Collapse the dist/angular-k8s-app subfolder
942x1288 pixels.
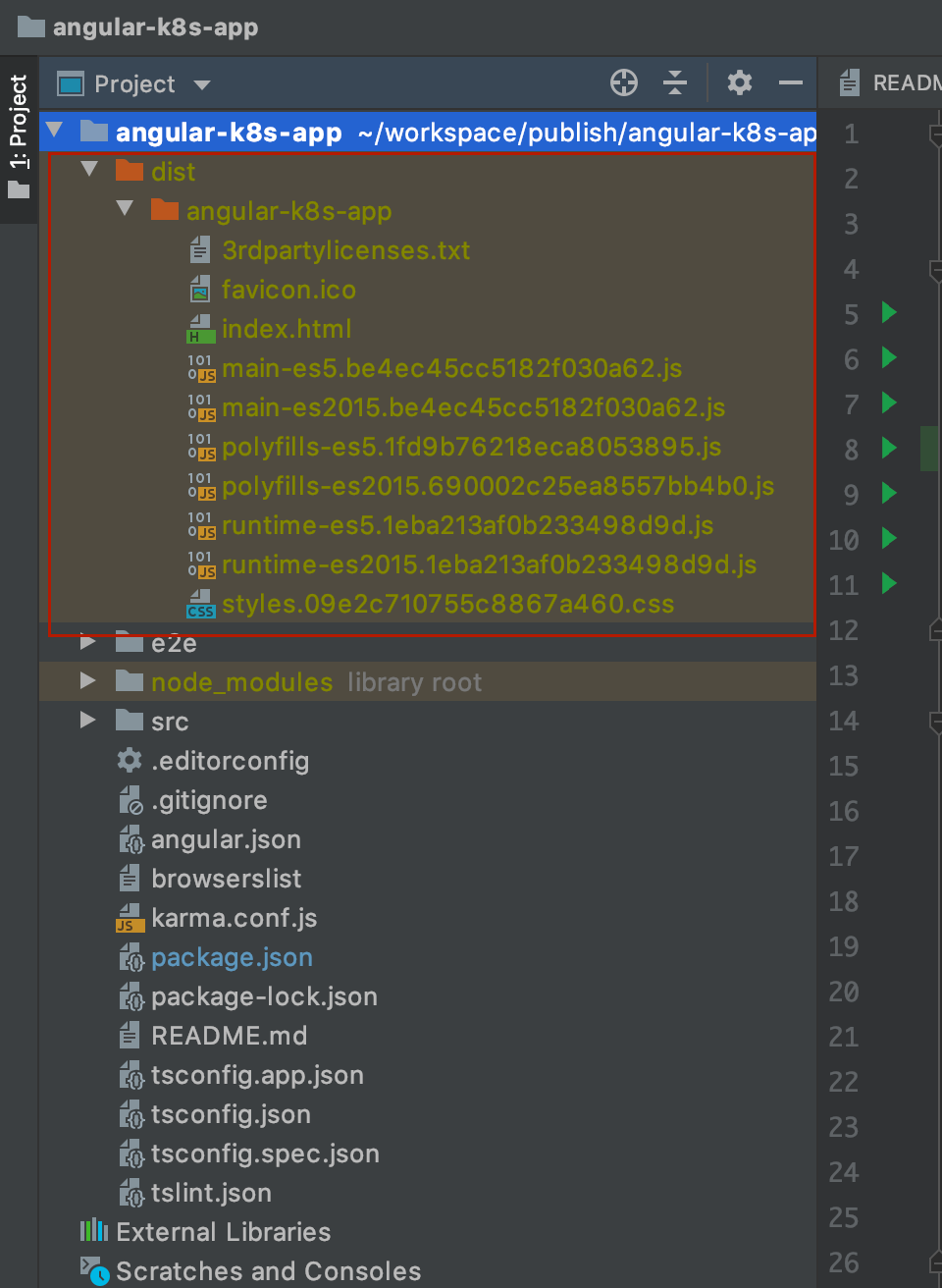click(125, 209)
